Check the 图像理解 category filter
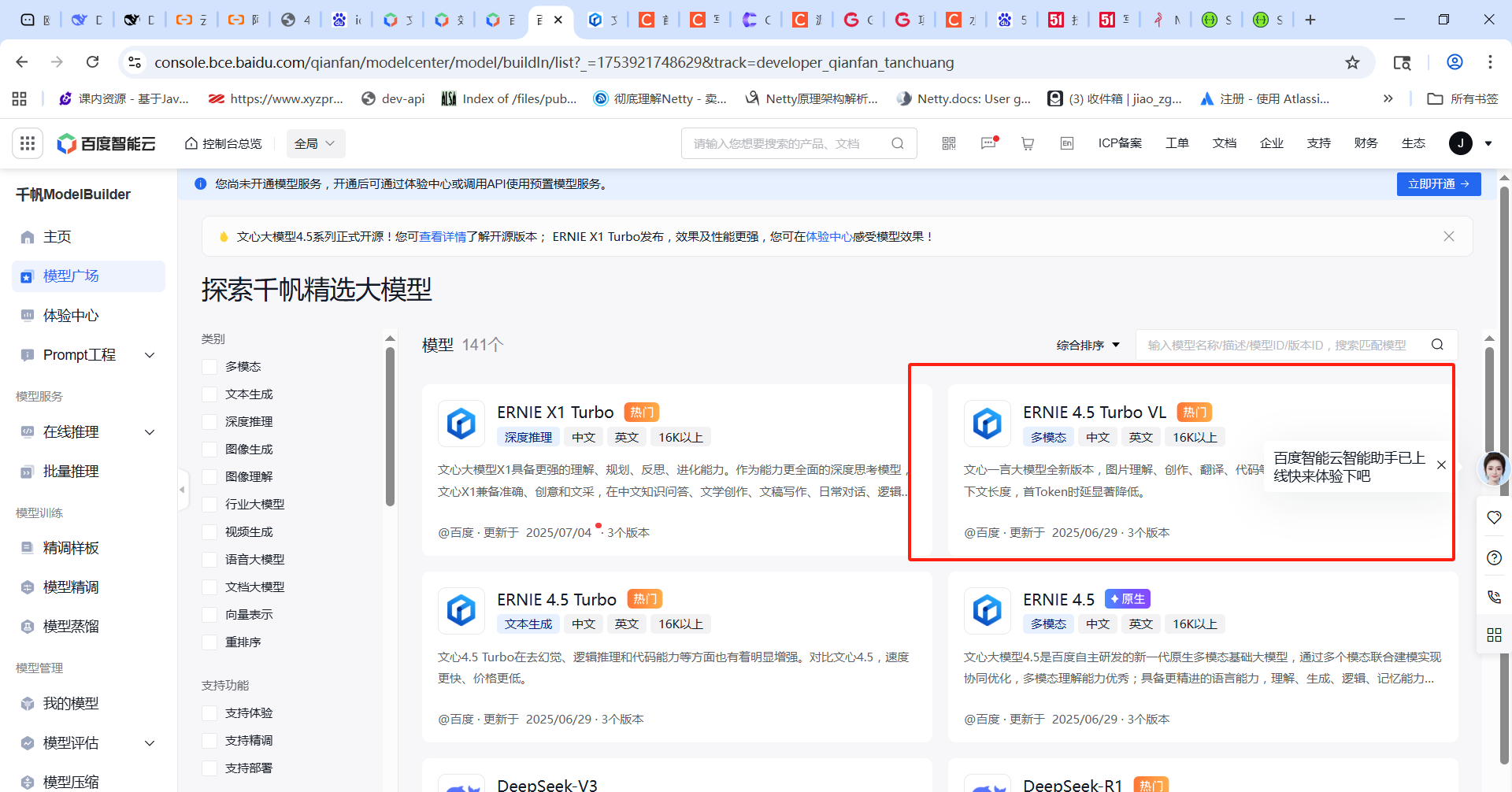This screenshot has height=792, width=1512. 209,477
